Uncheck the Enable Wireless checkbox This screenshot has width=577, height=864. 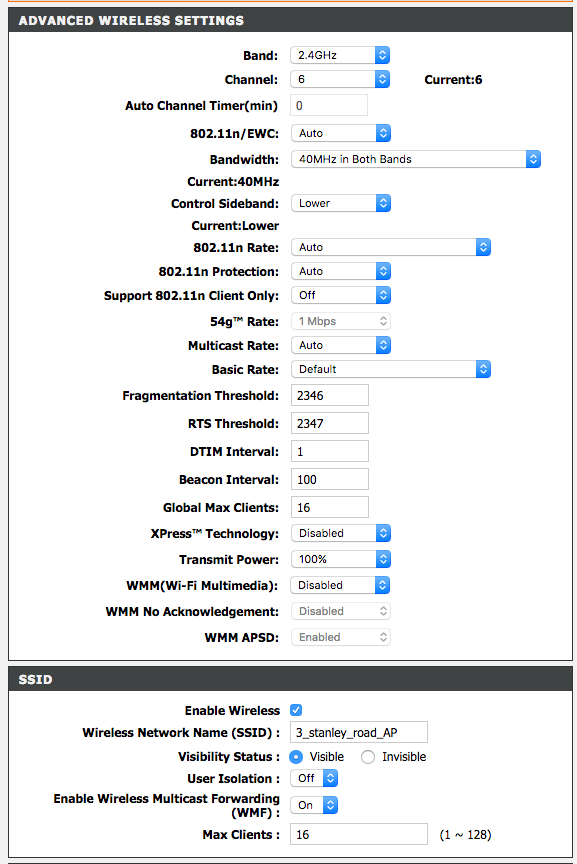point(295,710)
